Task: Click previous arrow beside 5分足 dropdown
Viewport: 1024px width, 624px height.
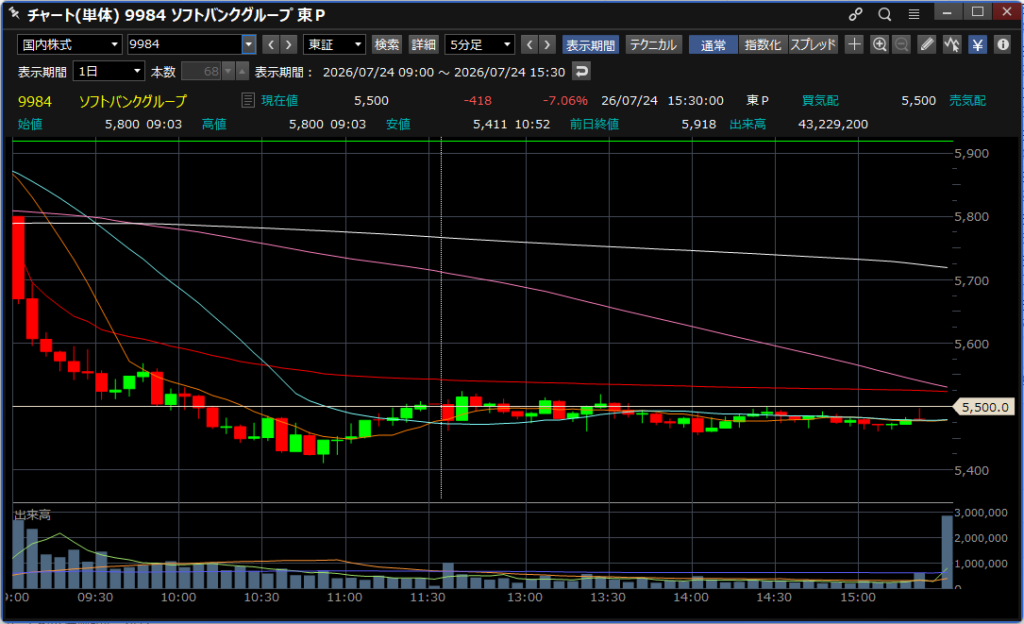Action: 530,44
